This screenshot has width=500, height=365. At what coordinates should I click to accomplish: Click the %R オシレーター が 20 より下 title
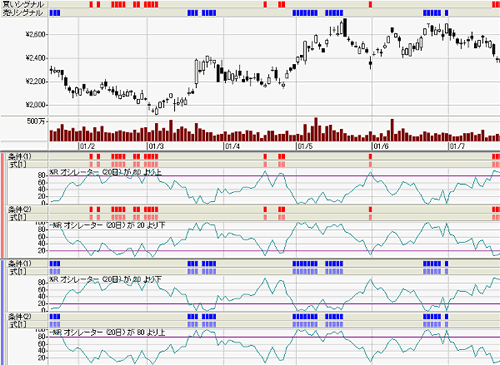point(106,279)
